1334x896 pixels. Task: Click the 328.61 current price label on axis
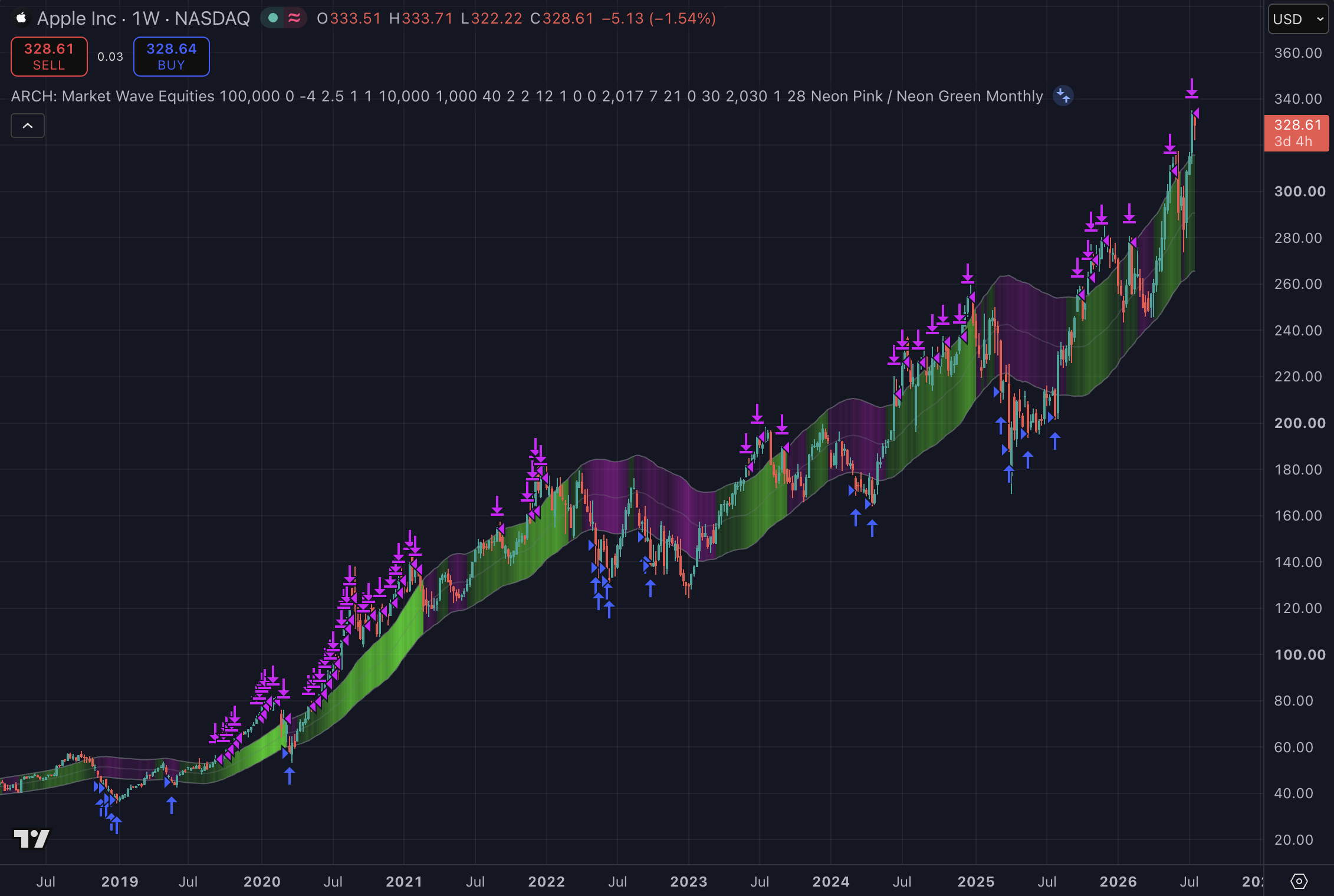coord(1297,133)
